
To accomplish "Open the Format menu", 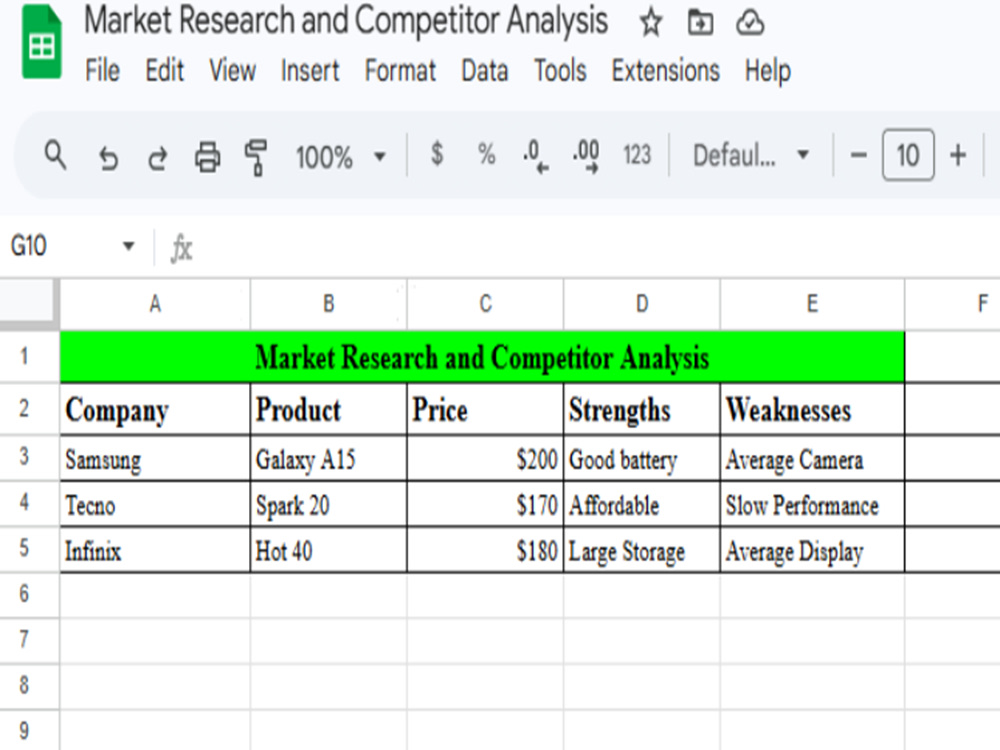I will 400,70.
